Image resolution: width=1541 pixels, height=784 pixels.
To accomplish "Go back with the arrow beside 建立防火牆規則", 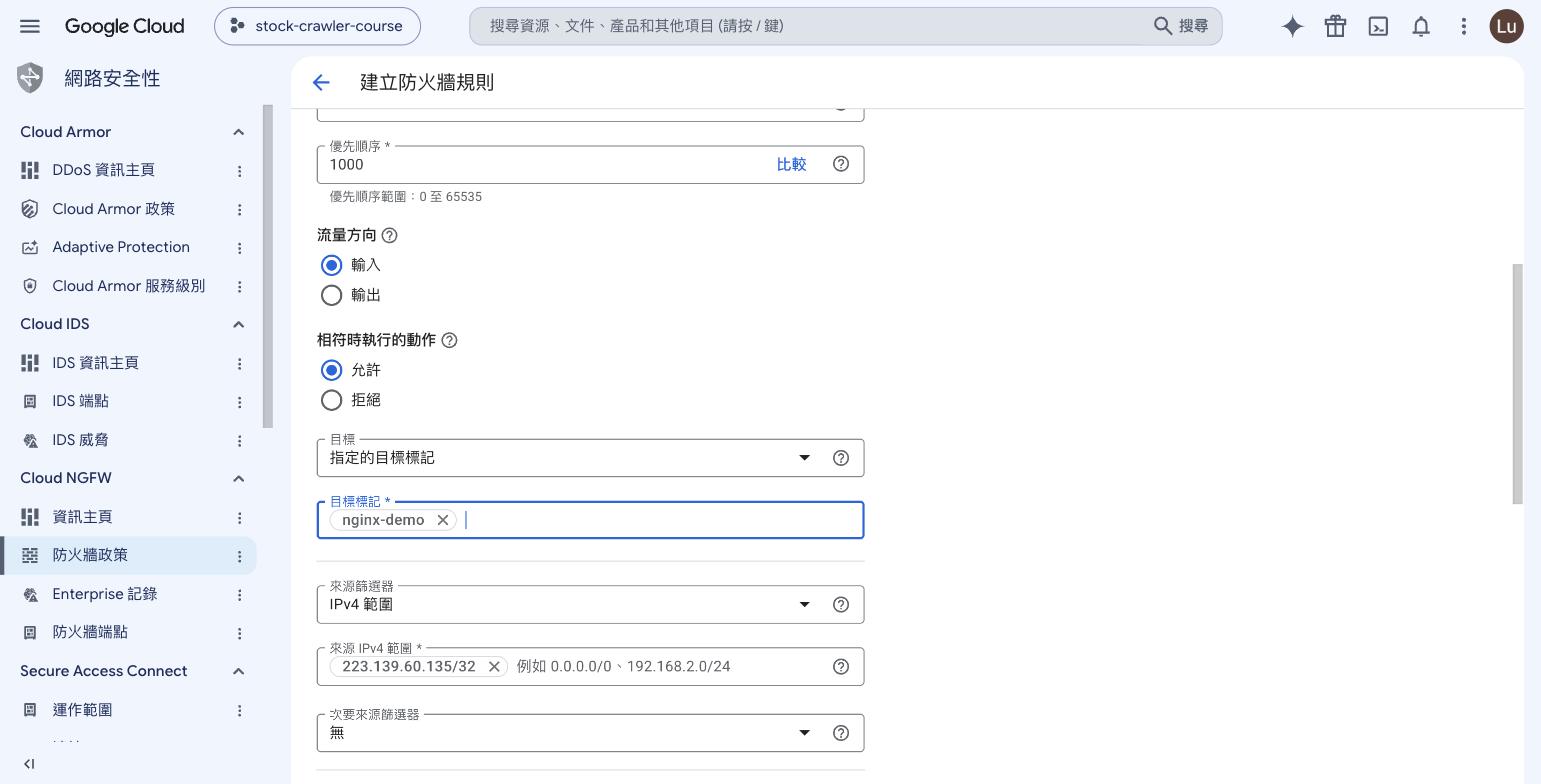I will click(x=321, y=83).
